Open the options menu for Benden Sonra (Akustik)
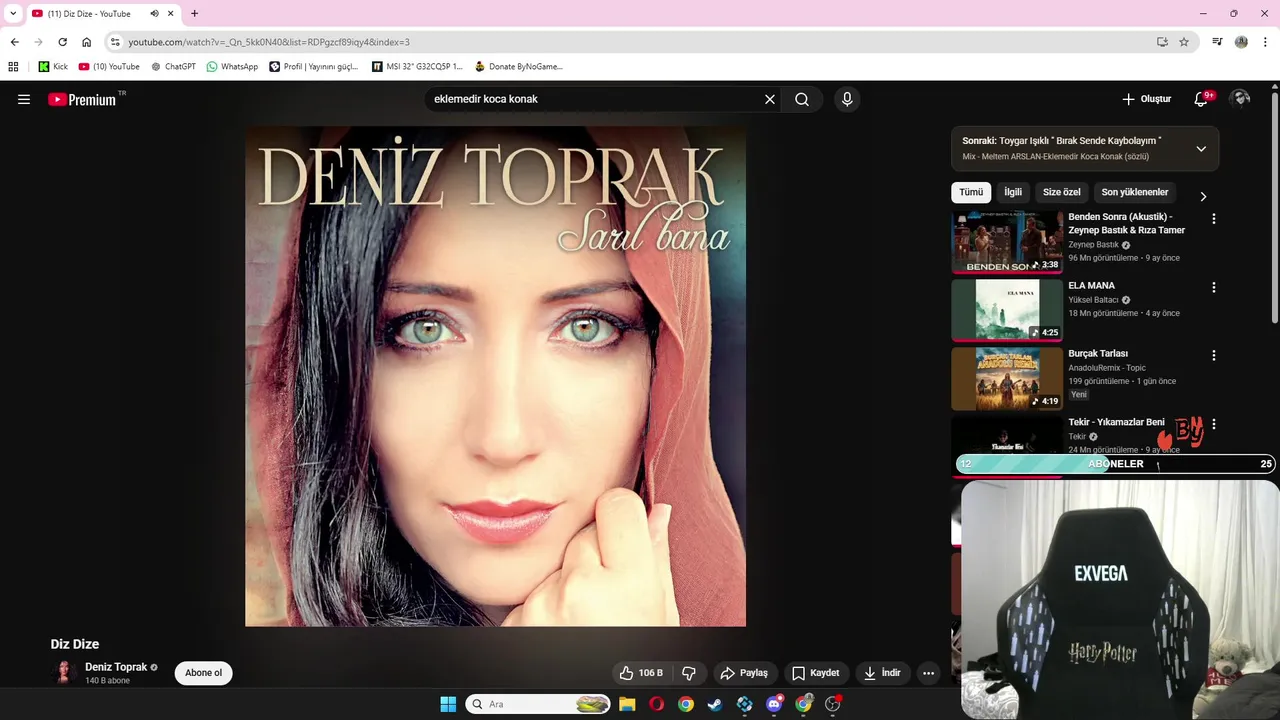This screenshot has width=1280, height=720. tap(1214, 218)
